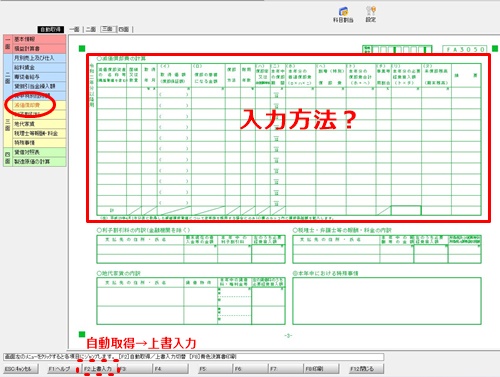Image resolution: width=500 pixels, height=377 pixels.
Task: Click the 自動取得 mode indicator label
Action: point(51,29)
